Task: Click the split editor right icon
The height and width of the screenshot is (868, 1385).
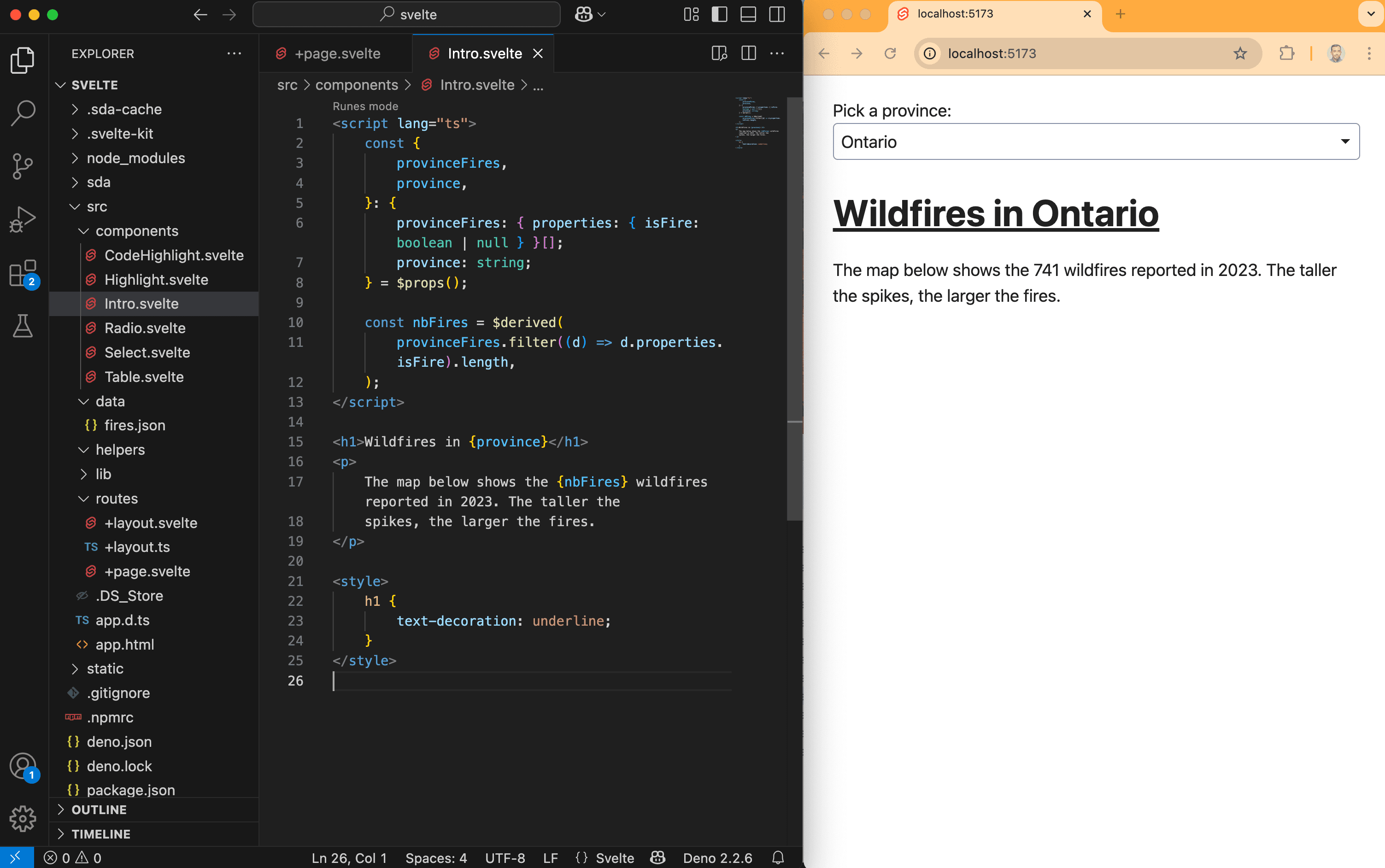Action: click(x=748, y=53)
